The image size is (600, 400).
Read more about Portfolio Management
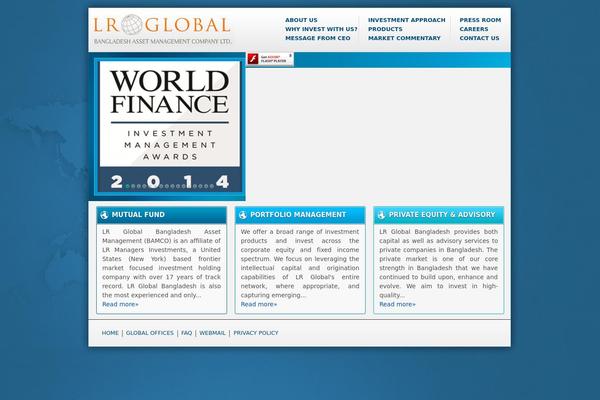coord(259,304)
